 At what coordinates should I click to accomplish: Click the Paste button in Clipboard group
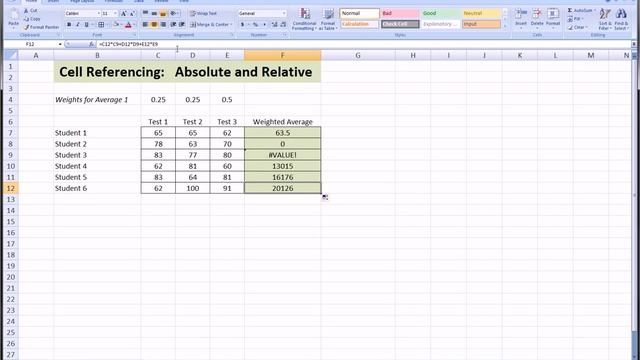click(x=13, y=18)
